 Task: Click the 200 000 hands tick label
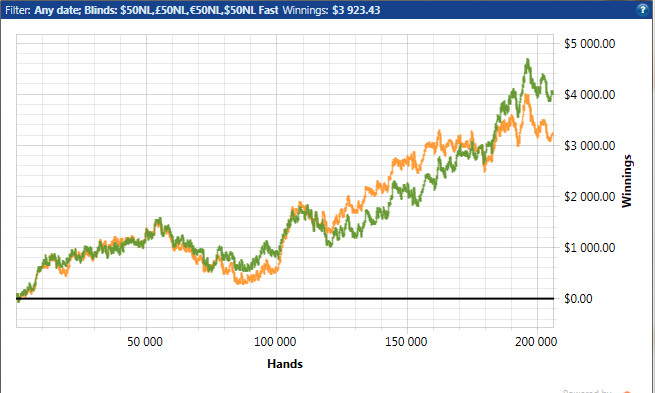pyautogui.click(x=536, y=342)
